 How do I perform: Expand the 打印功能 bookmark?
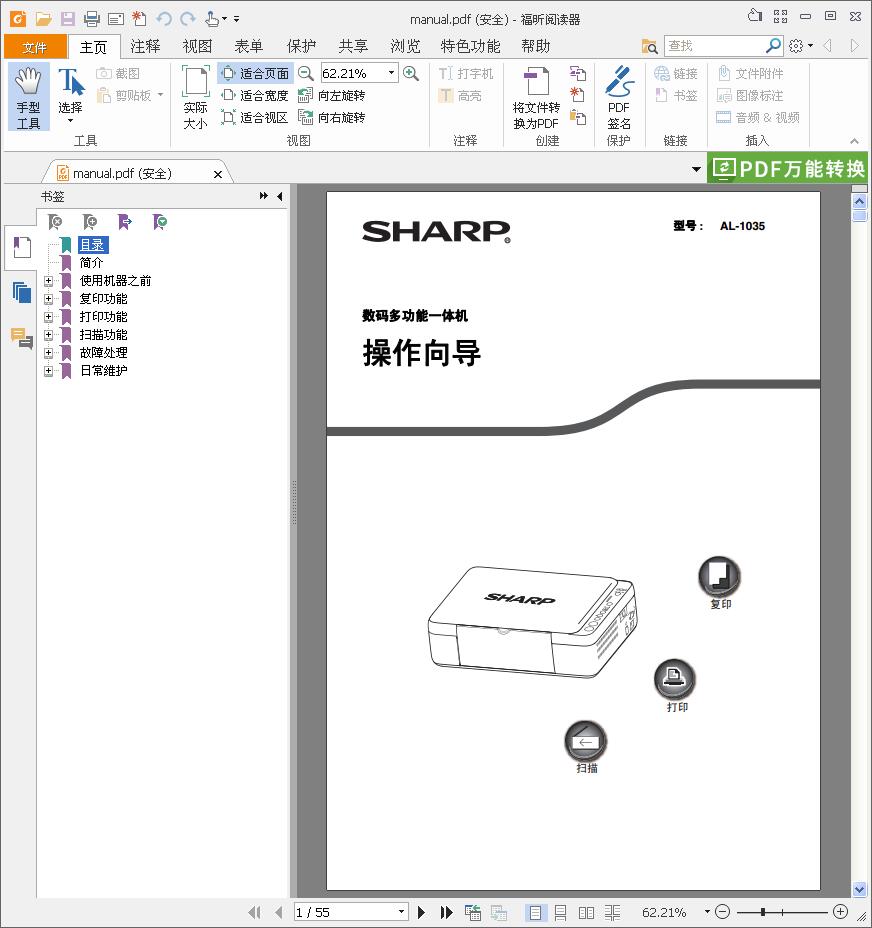click(49, 317)
